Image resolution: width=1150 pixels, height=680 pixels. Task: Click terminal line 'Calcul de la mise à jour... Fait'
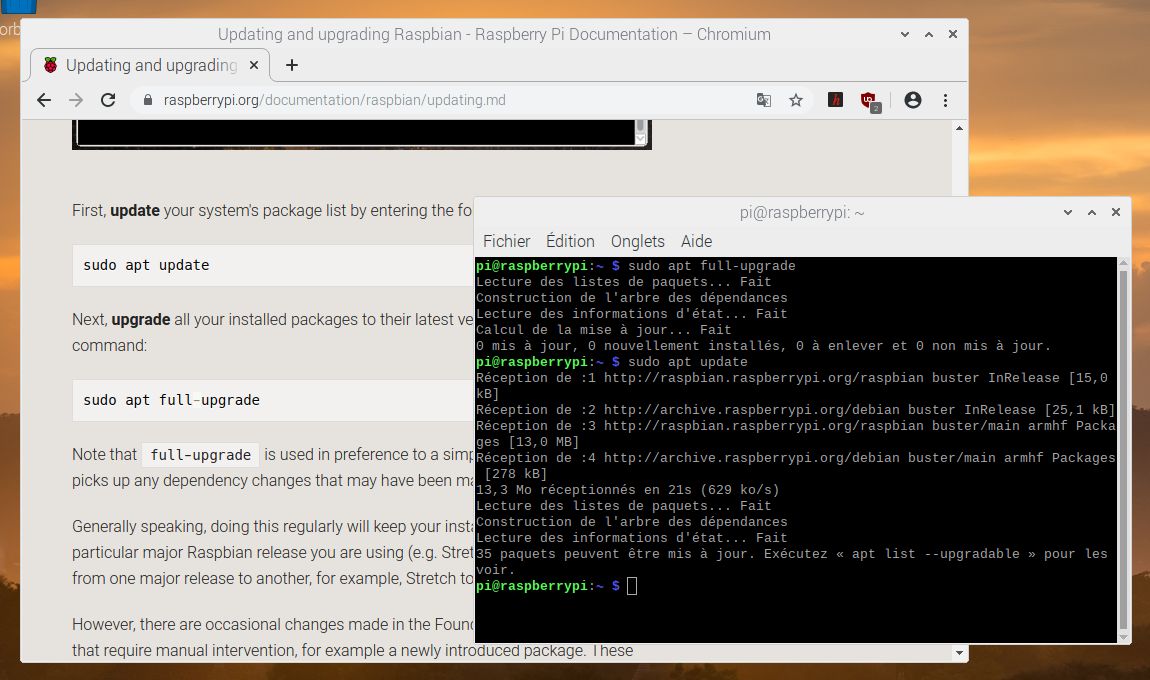tap(603, 329)
